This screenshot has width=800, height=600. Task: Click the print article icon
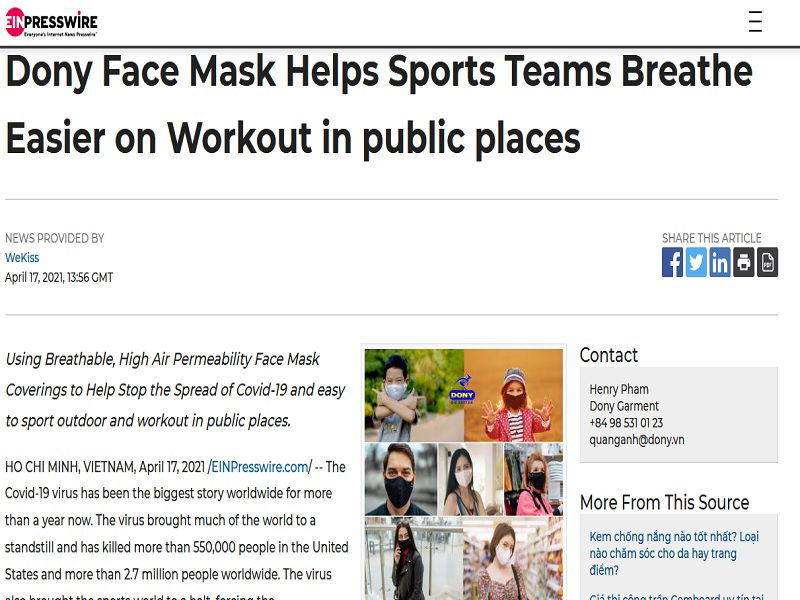743,262
